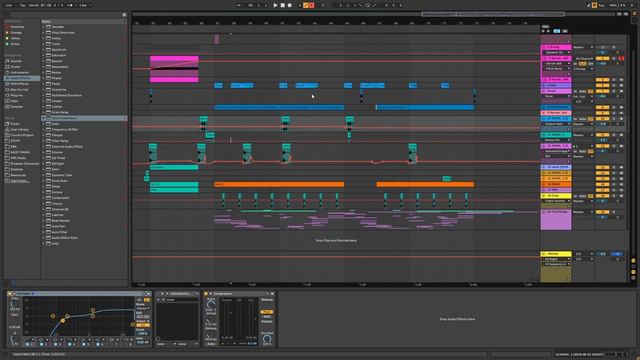This screenshot has width=640, height=360.
Task: Click the Reverb device folder icon
Action: pyautogui.click(x=49, y=61)
